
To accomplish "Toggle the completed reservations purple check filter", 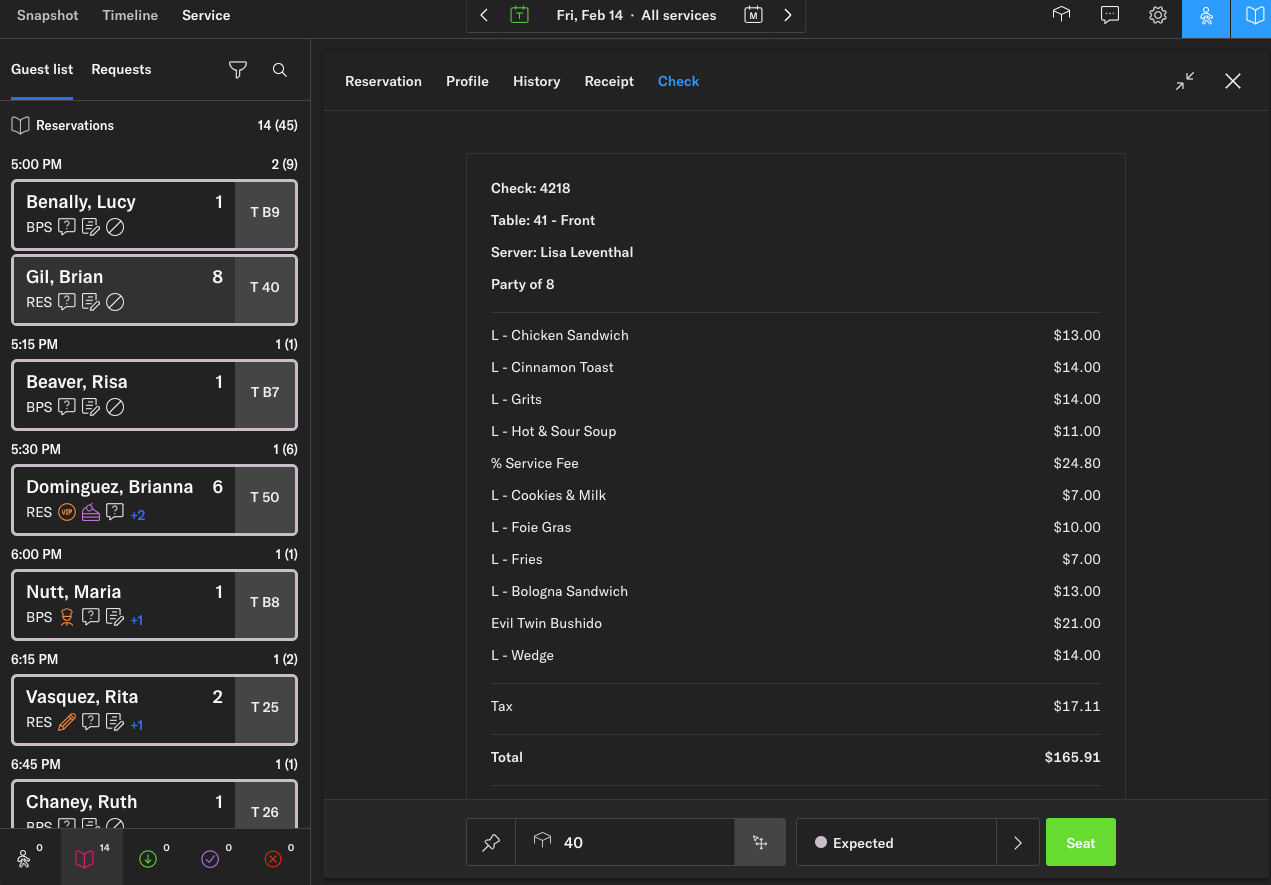I will coord(211,859).
